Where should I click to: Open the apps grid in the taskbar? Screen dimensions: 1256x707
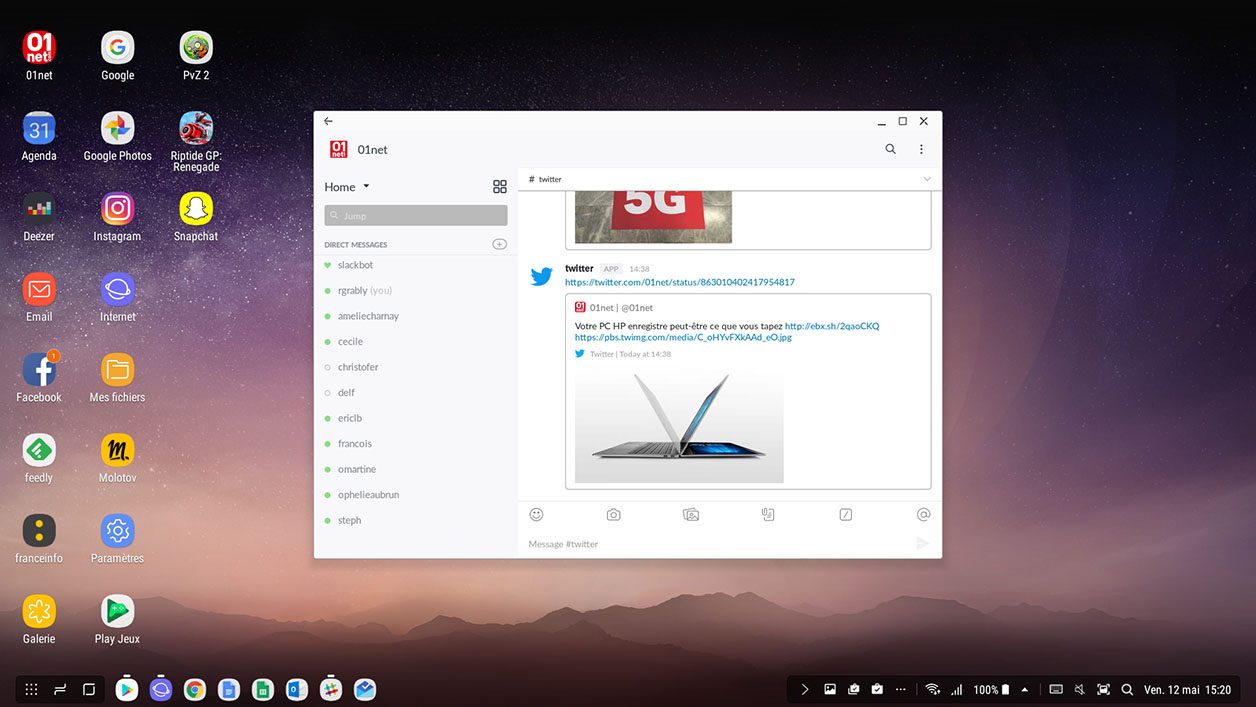[x=31, y=689]
